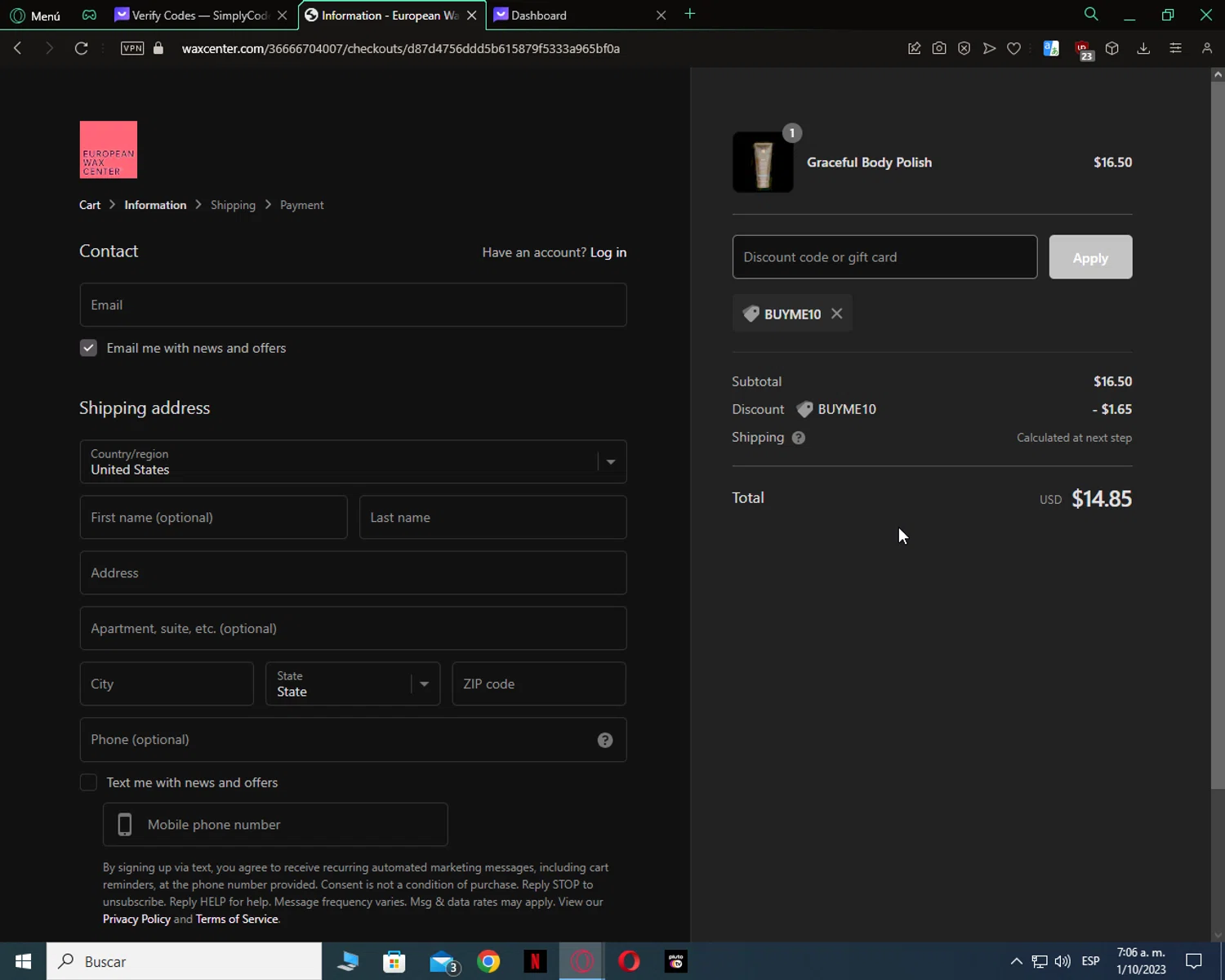The image size is (1225, 980).
Task: Click Discount code or gift card field
Action: (884, 256)
